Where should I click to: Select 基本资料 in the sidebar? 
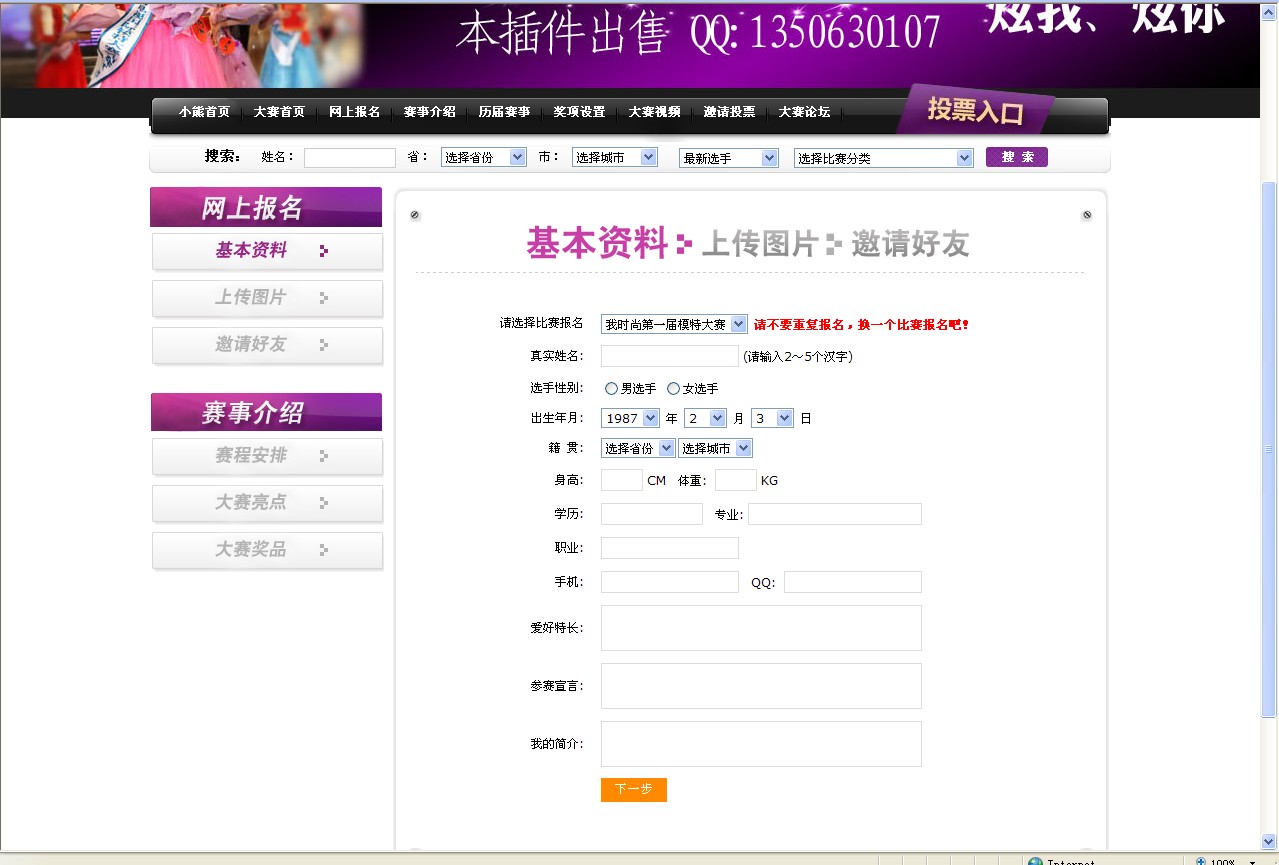[x=267, y=251]
